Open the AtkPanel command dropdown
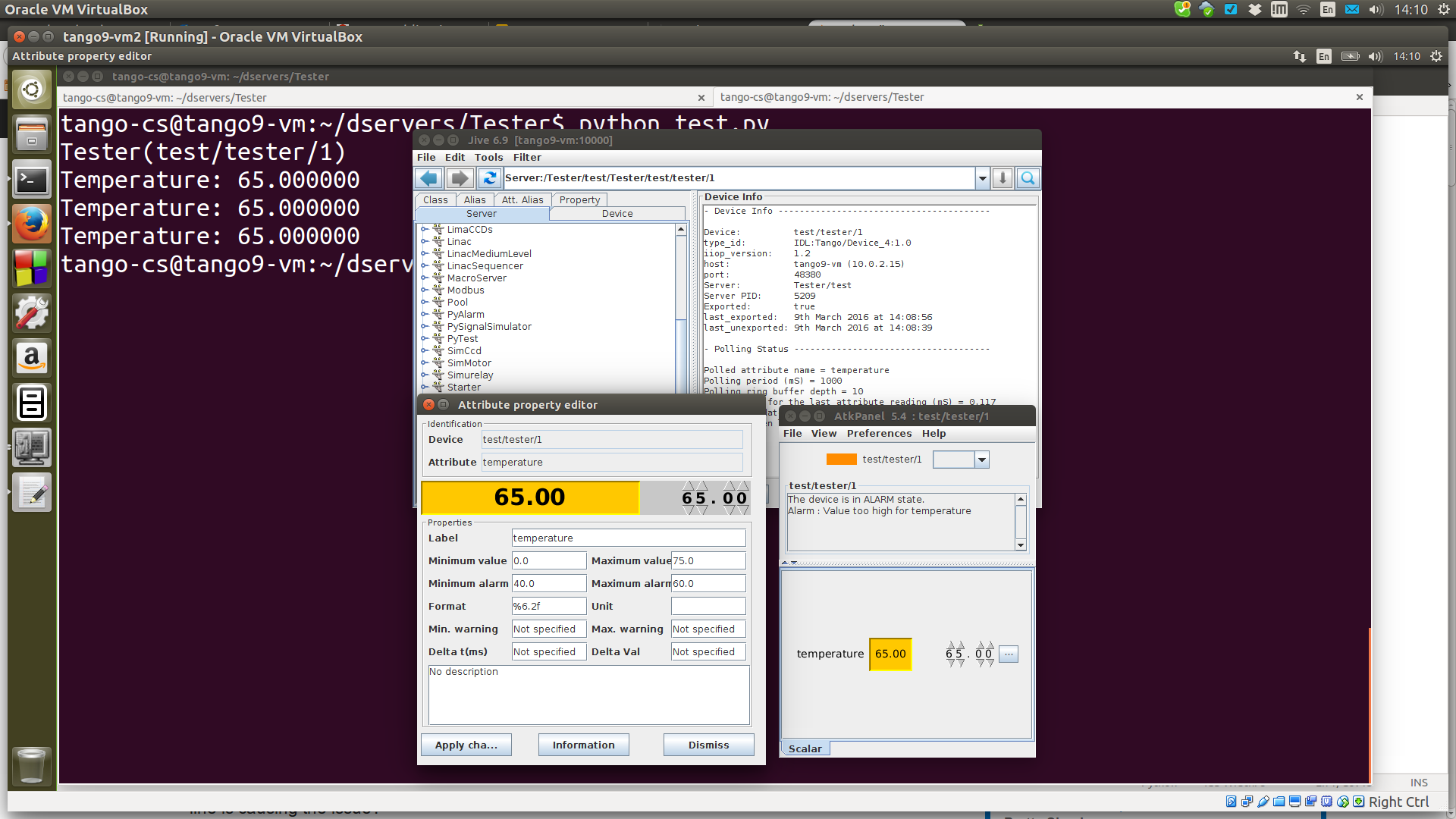 pyautogui.click(x=982, y=460)
